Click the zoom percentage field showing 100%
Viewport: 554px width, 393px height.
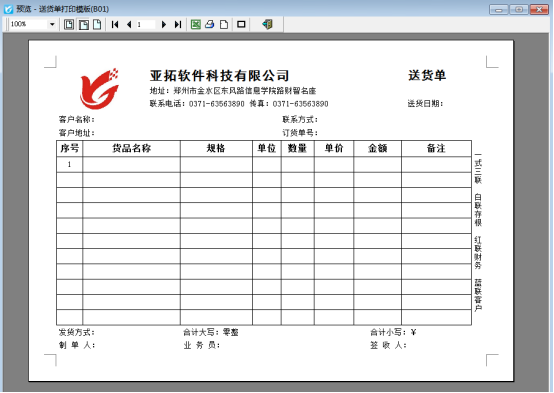click(x=29, y=24)
